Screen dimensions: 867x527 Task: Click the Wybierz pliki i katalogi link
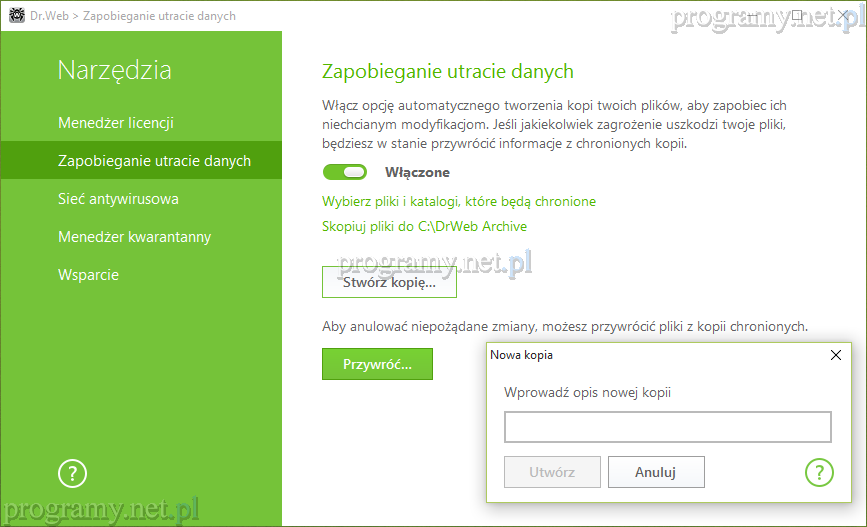coord(459,201)
